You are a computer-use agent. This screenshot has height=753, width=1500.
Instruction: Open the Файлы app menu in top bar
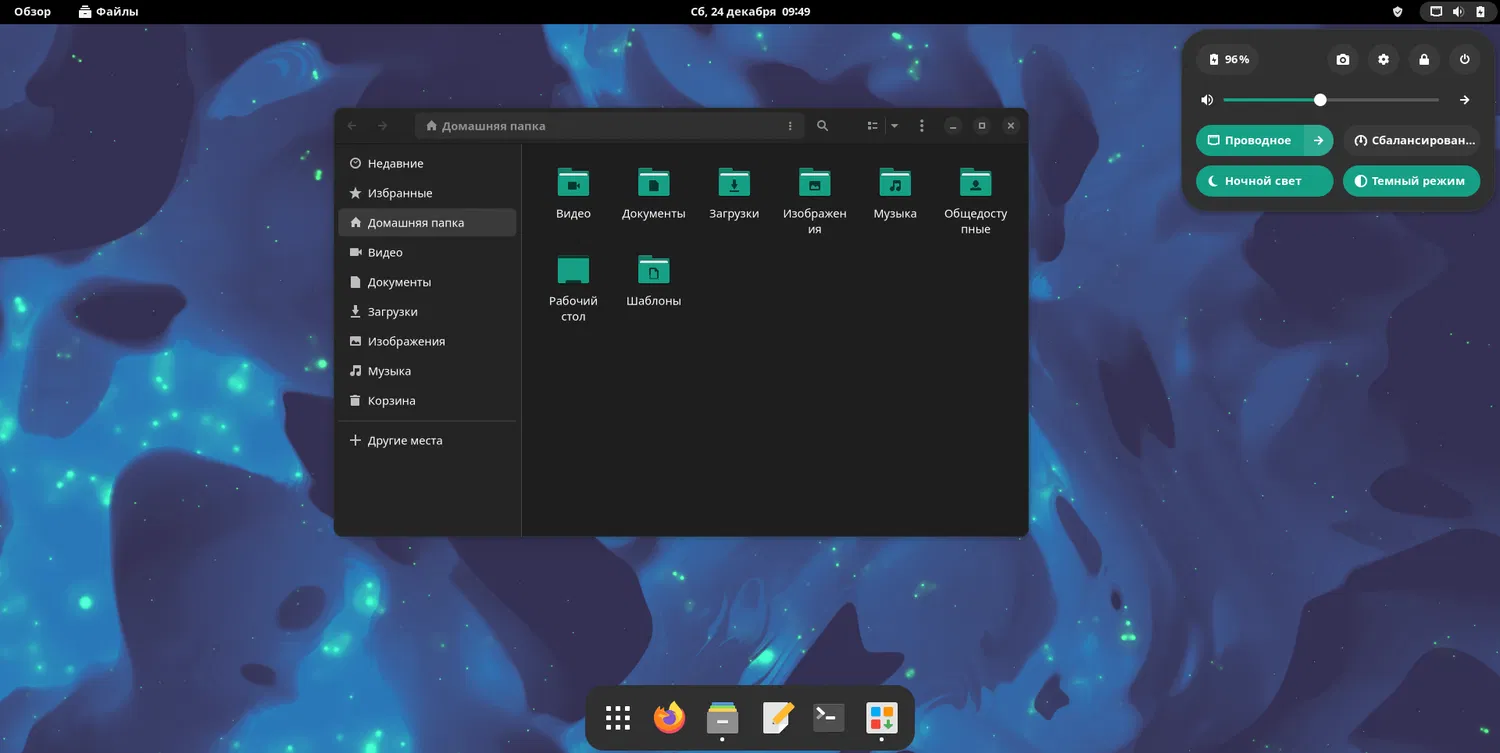click(108, 12)
